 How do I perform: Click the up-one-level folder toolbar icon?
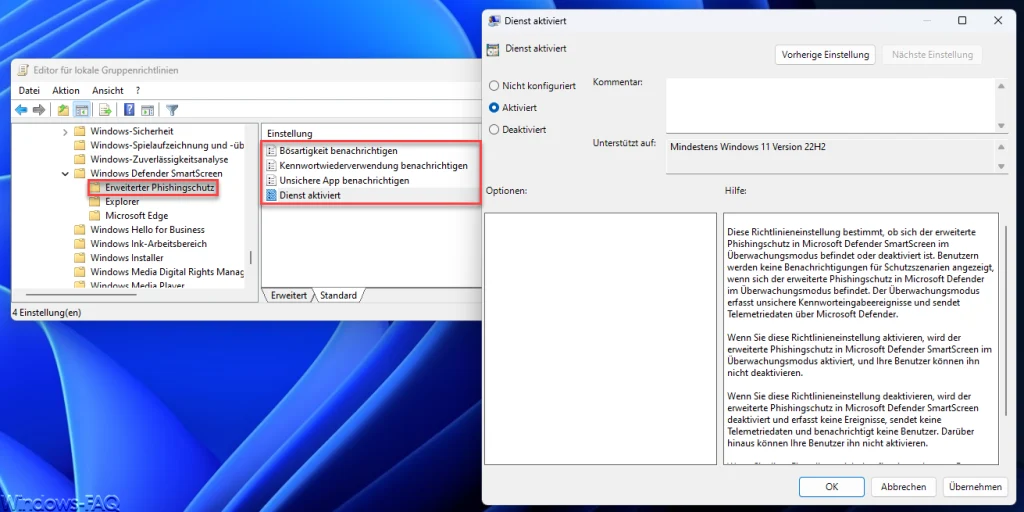click(x=63, y=110)
